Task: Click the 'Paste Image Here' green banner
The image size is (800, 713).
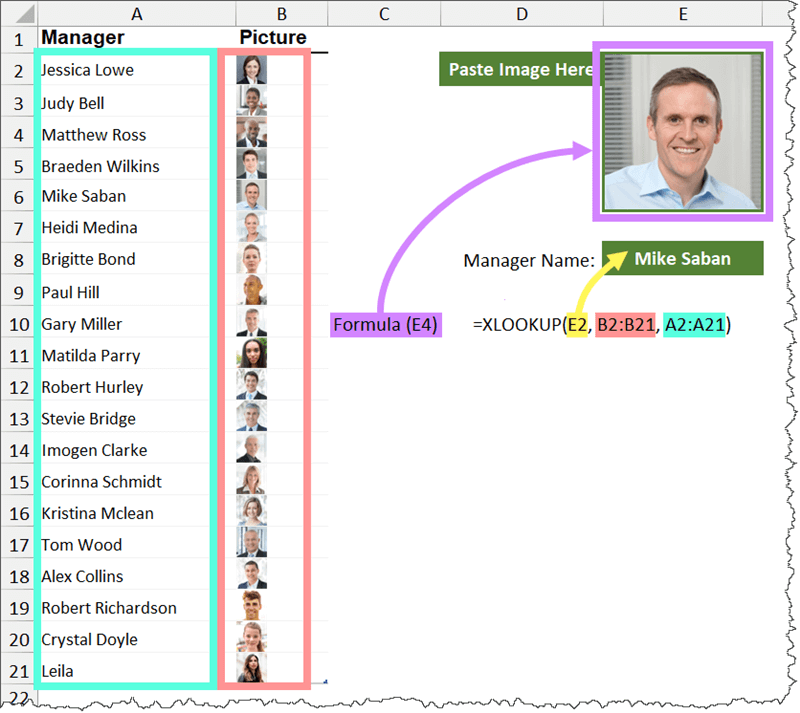Action: pyautogui.click(x=520, y=69)
